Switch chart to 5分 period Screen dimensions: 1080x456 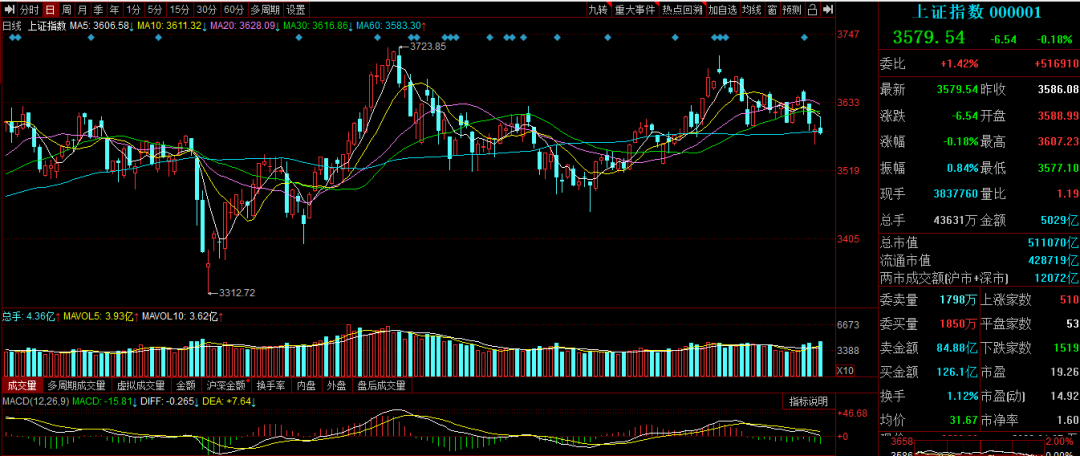click(x=156, y=10)
